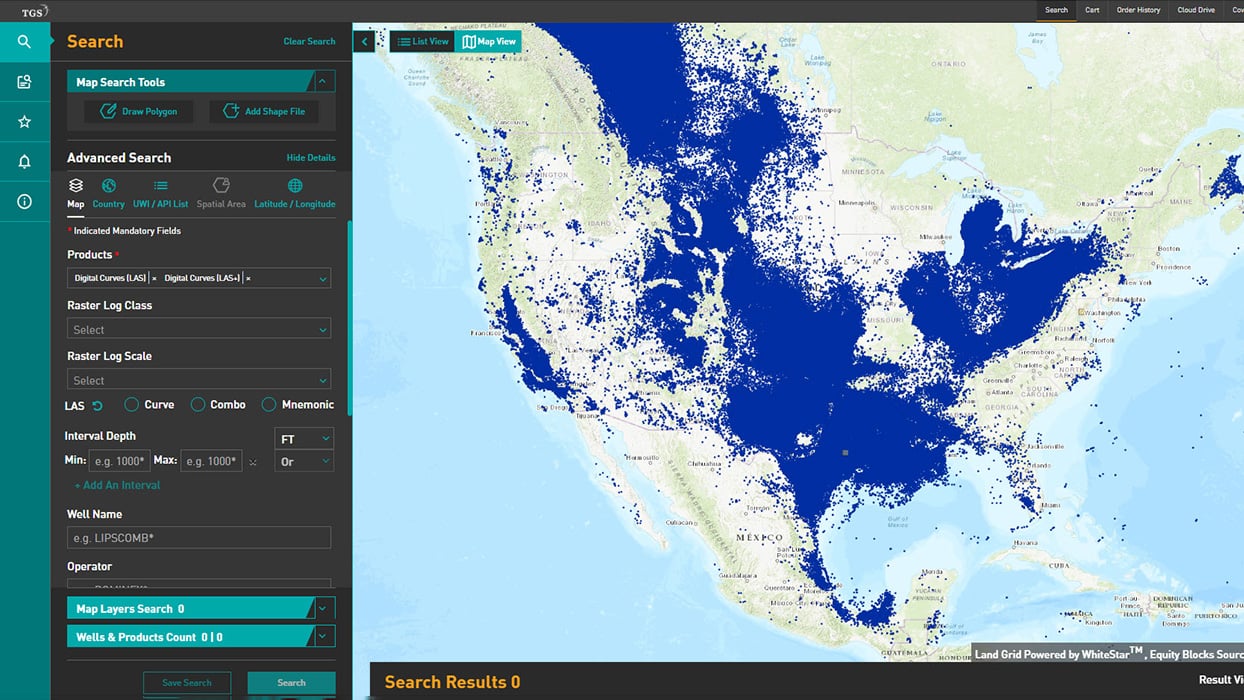The height and width of the screenshot is (700, 1244).
Task: Open the Raster Log Scale dropdown
Action: coord(199,380)
